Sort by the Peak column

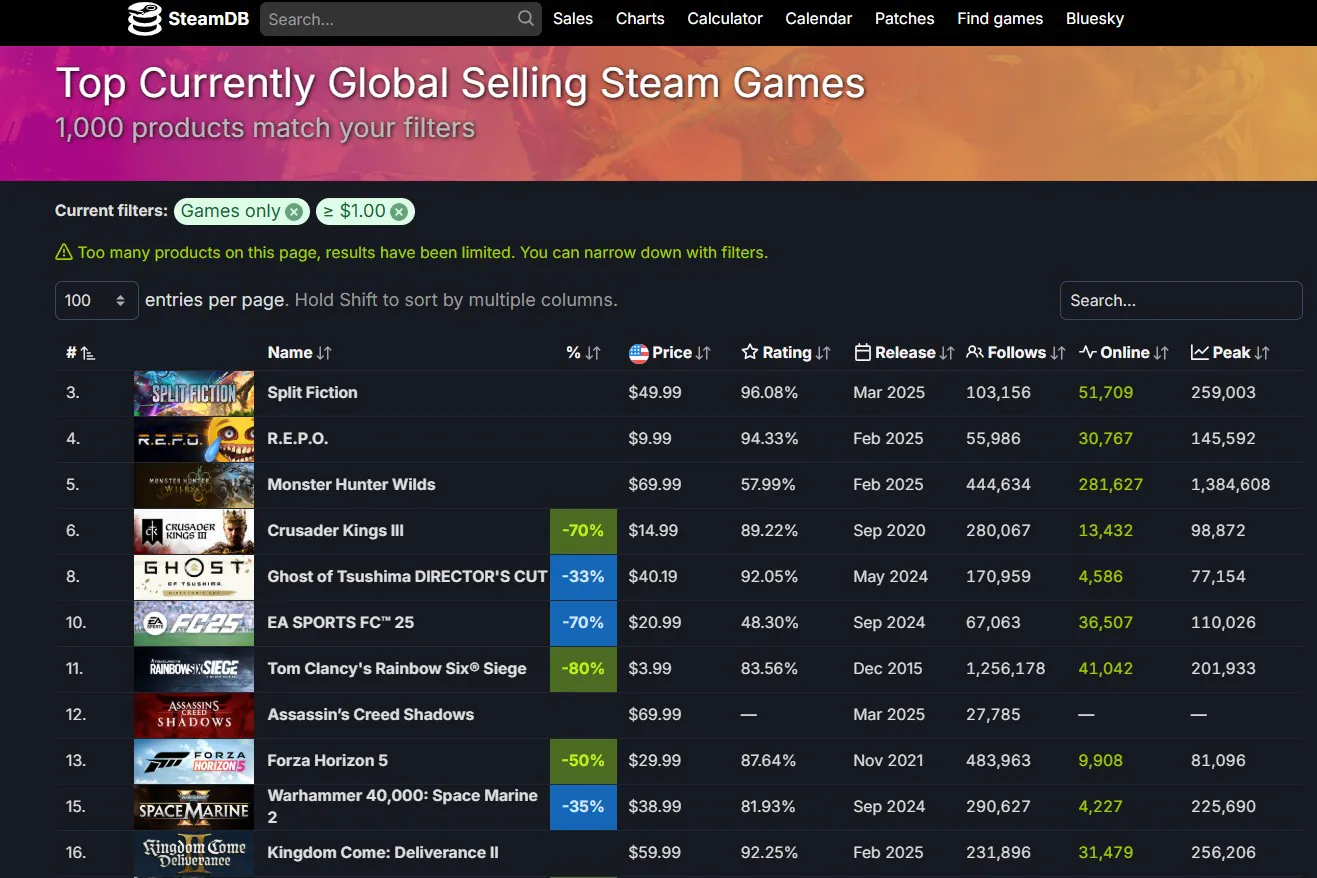click(x=1230, y=353)
